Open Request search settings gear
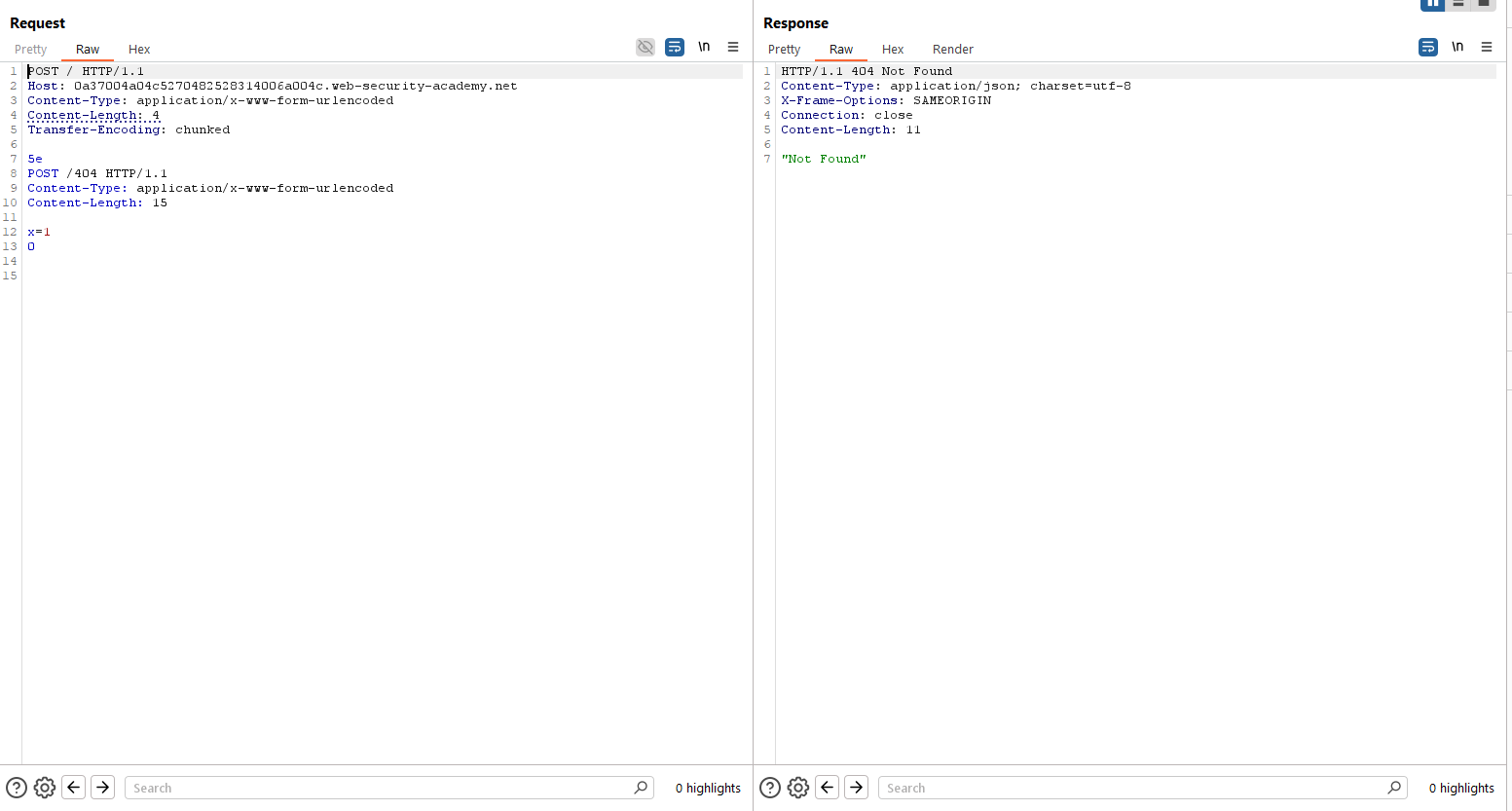The width and height of the screenshot is (1512, 811). click(45, 788)
